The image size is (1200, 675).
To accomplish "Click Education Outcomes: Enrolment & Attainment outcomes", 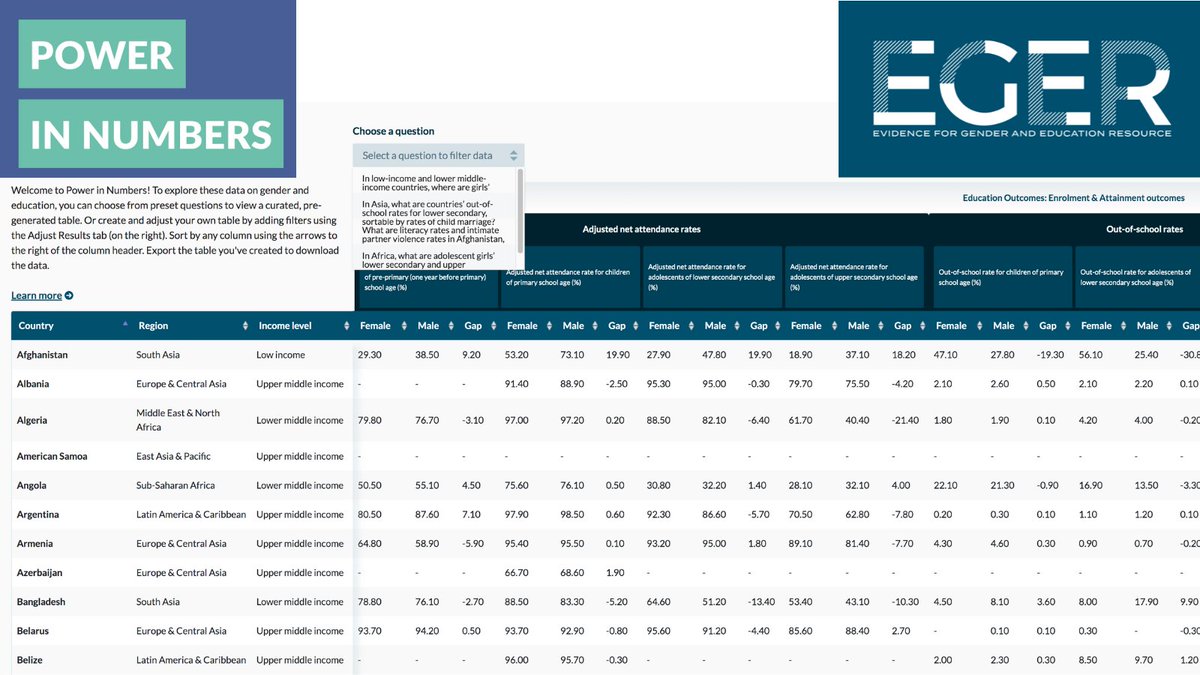I will pos(1073,198).
